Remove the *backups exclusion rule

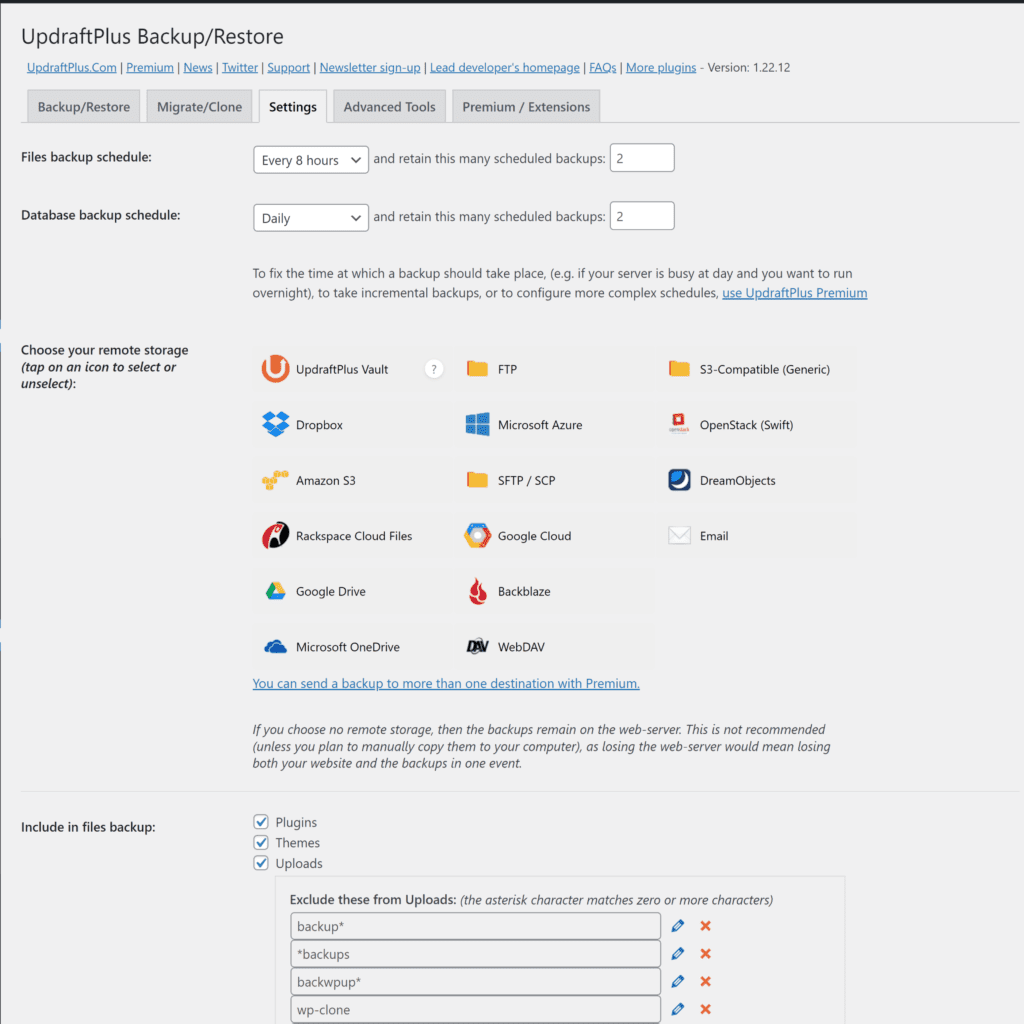[x=705, y=953]
